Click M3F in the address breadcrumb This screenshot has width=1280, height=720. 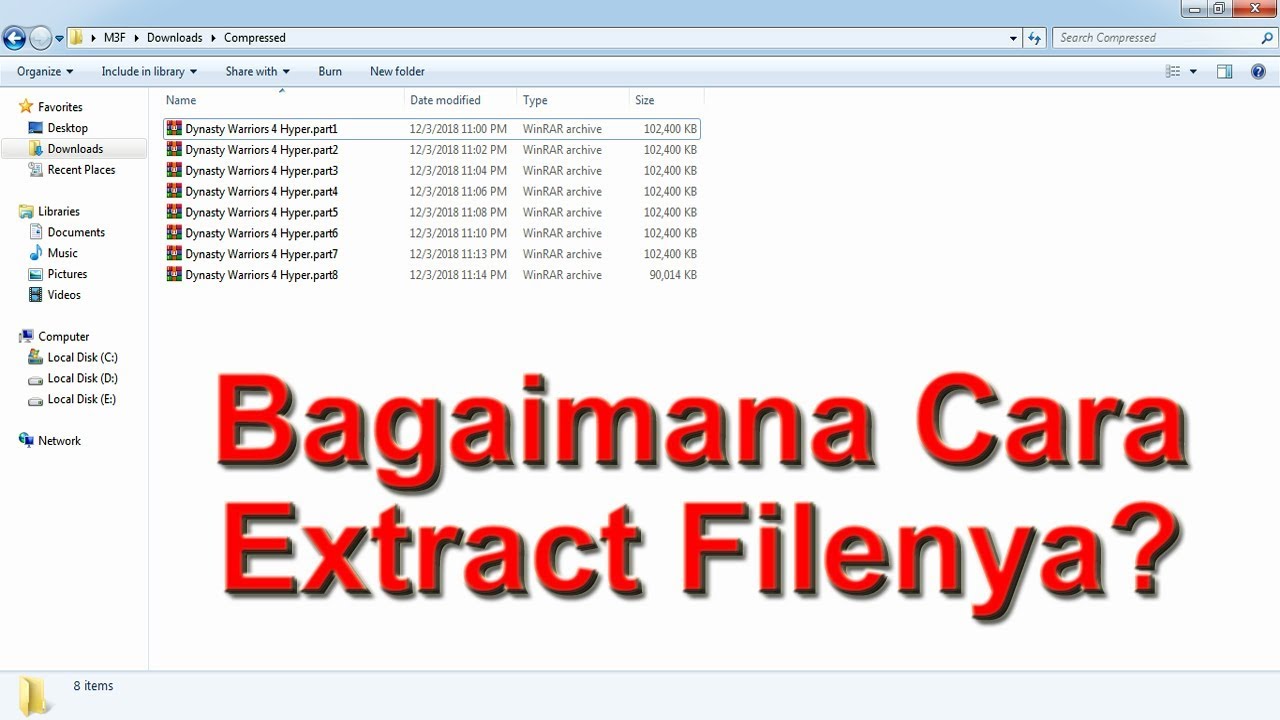click(114, 38)
